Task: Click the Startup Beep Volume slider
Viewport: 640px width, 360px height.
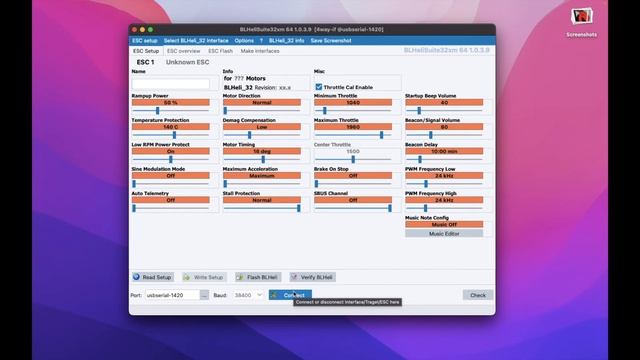Action: 444,111
